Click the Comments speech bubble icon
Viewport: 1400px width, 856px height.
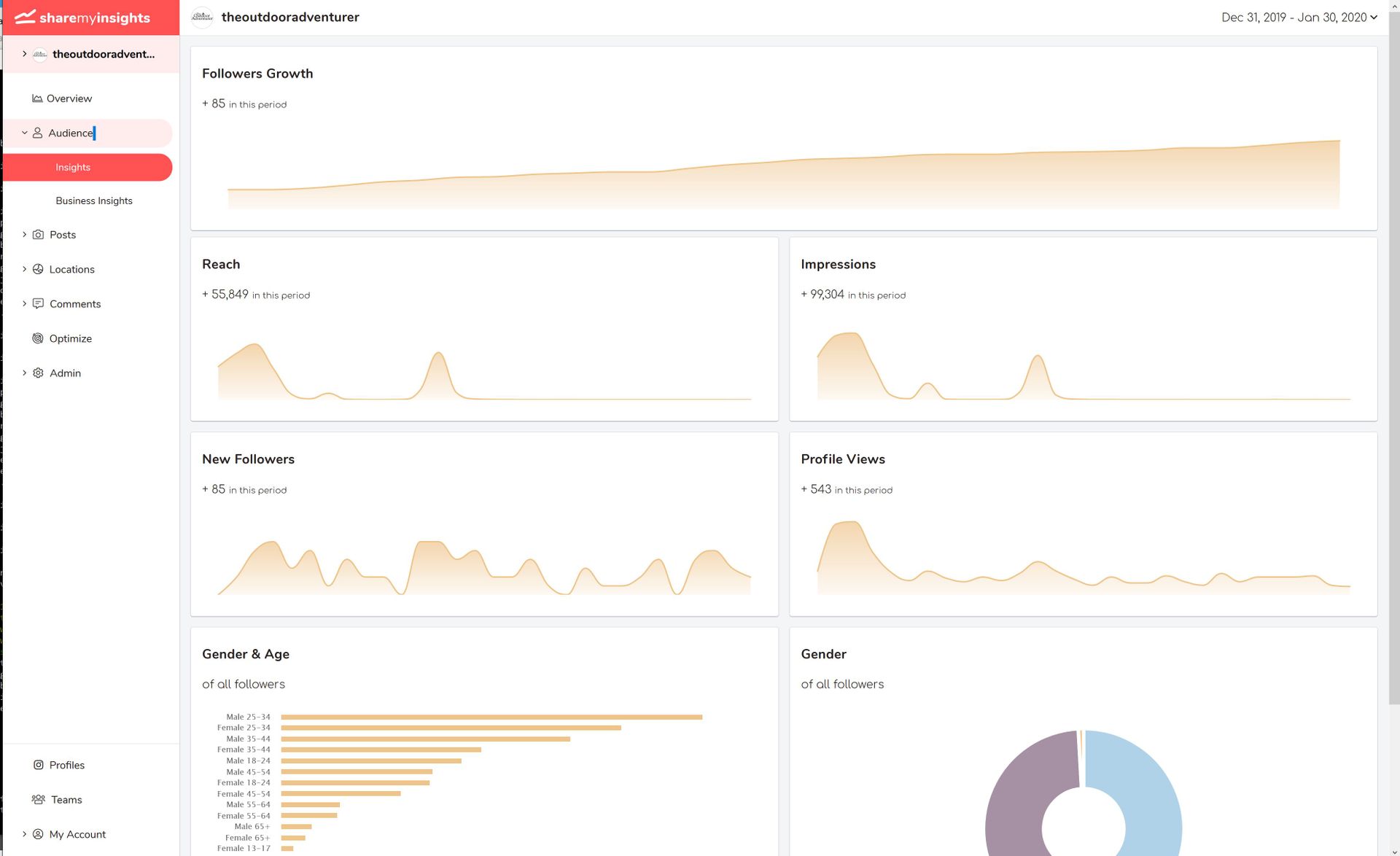coord(38,303)
